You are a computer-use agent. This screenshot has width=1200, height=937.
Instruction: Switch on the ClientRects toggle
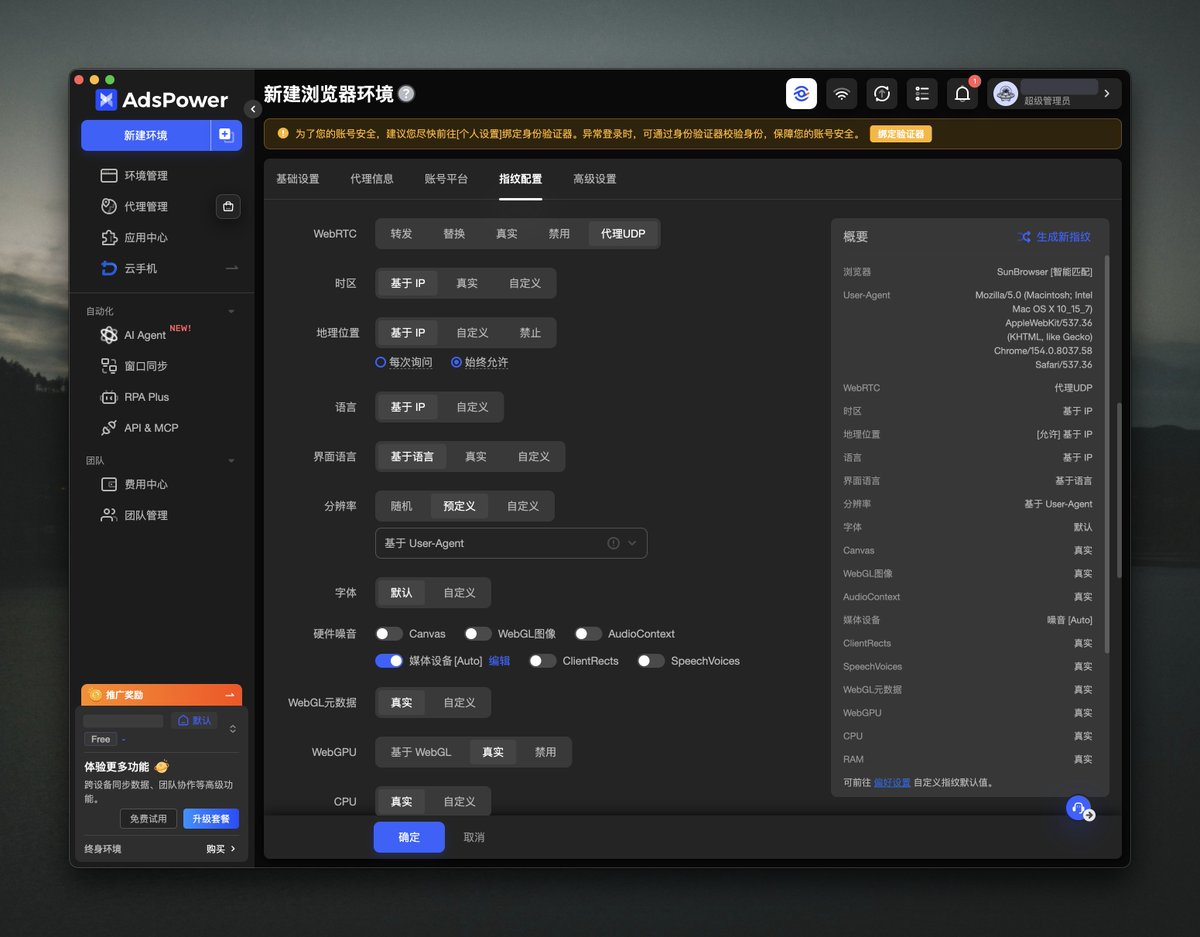click(x=542, y=661)
